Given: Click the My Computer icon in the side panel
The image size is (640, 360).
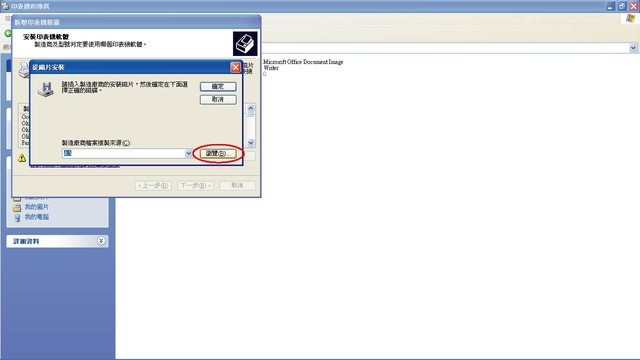Looking at the screenshot, I should point(17,218).
